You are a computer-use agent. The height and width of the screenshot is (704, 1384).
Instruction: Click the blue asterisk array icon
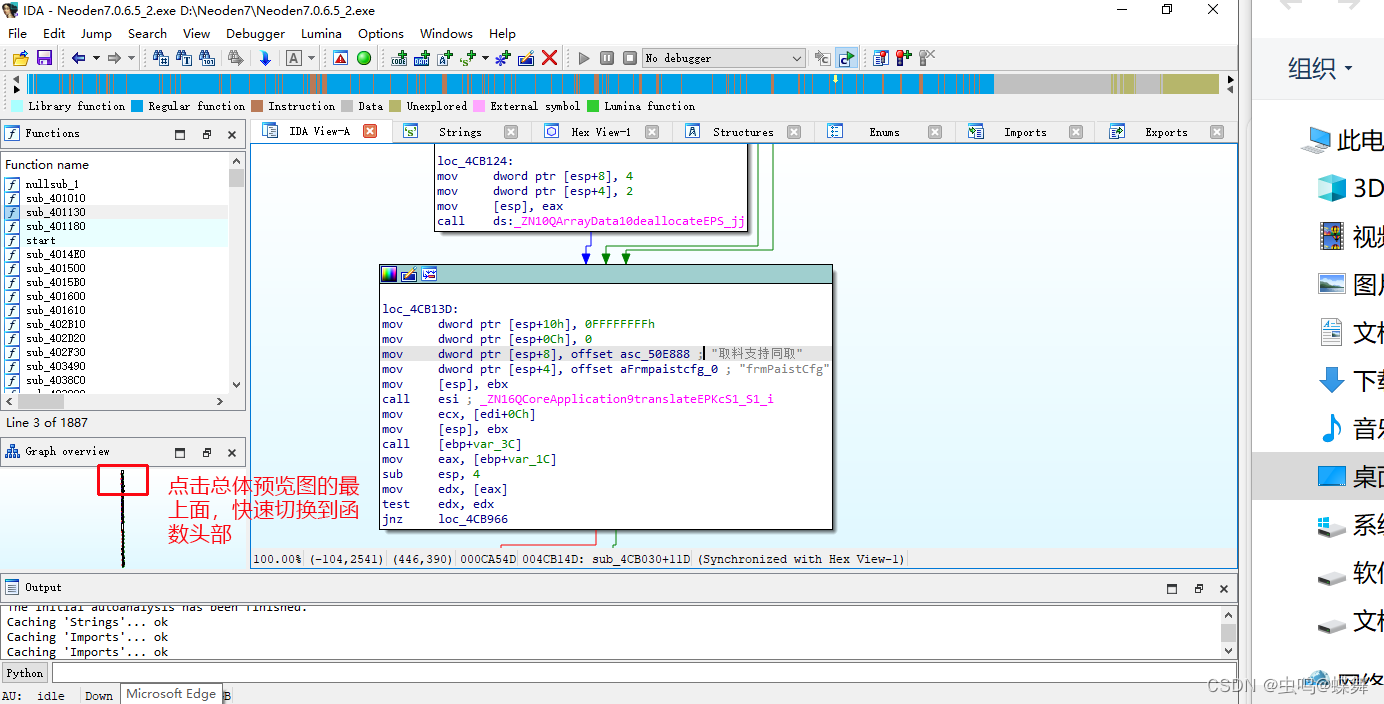coord(503,58)
